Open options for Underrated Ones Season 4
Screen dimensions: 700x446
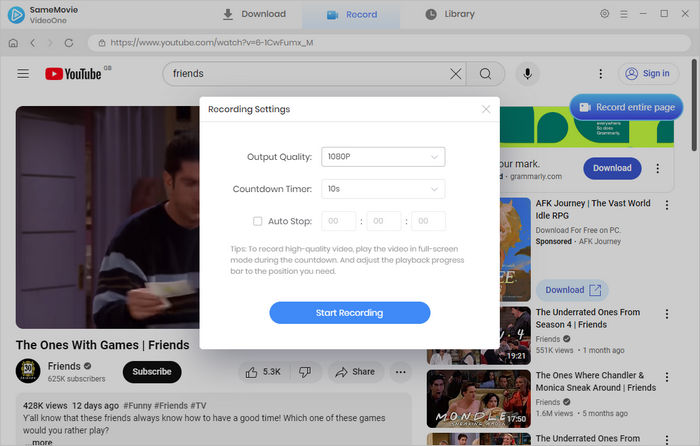pos(667,314)
